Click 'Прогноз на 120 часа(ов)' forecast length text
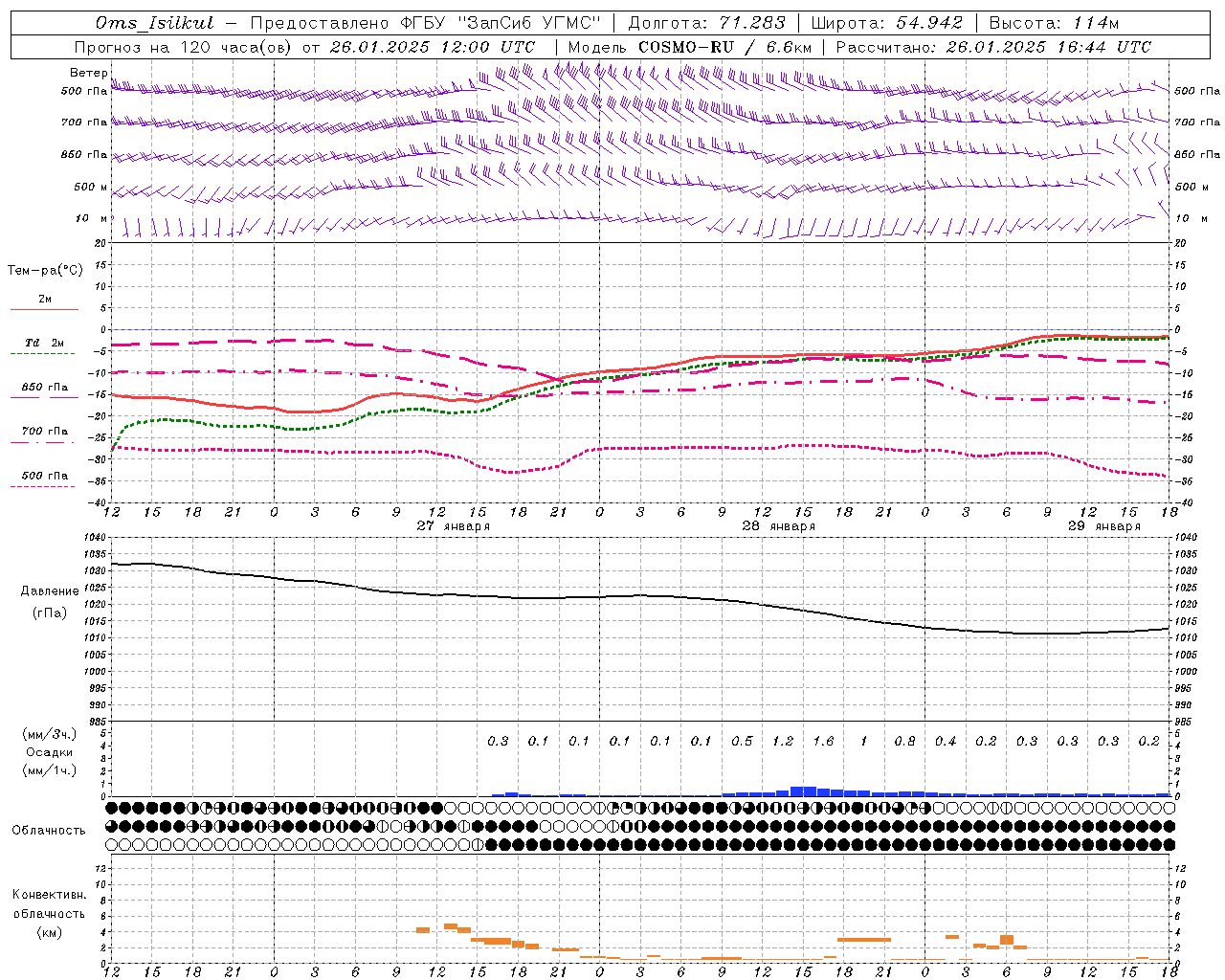 pos(184,47)
